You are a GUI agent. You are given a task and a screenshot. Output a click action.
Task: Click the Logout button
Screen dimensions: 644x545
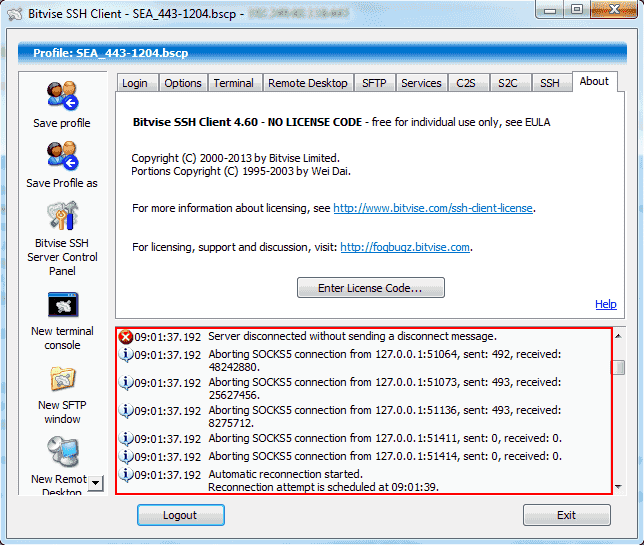tap(181, 515)
